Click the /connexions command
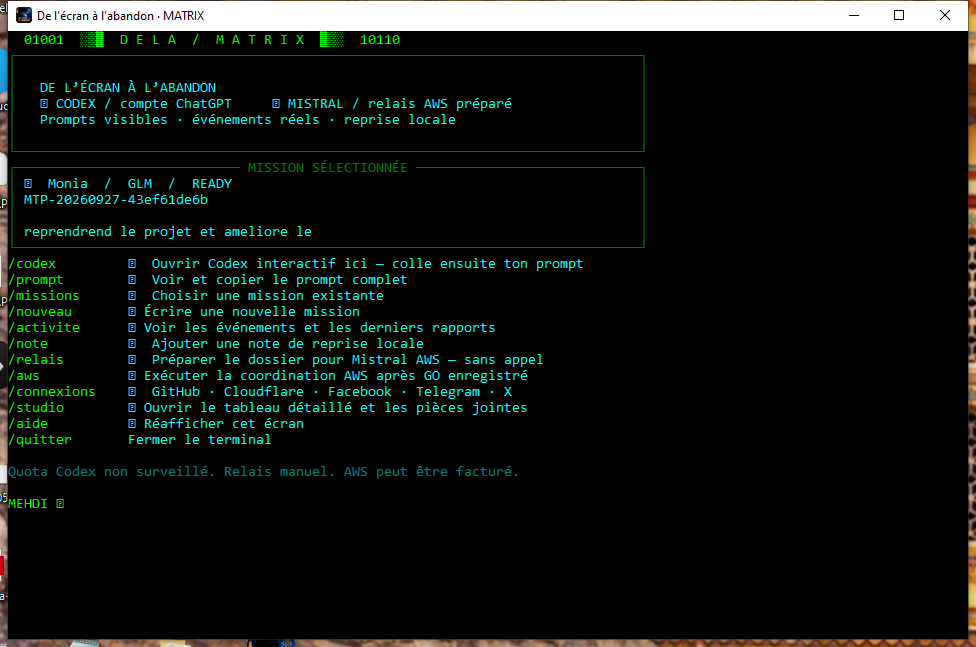The height and width of the screenshot is (647, 976). click(x=52, y=391)
